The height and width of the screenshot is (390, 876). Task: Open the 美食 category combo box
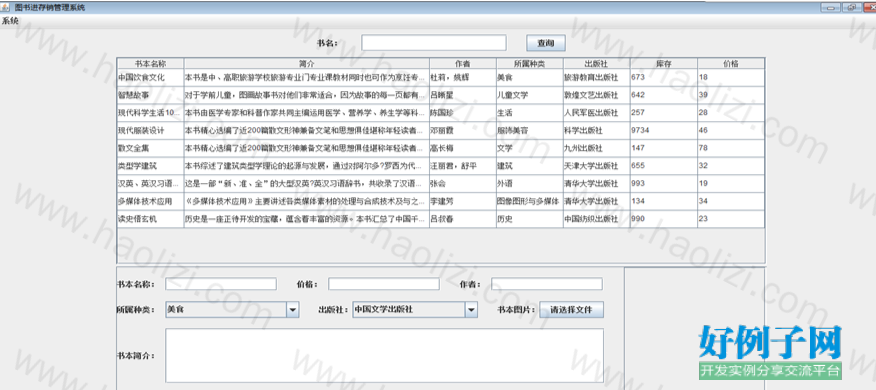(232, 310)
